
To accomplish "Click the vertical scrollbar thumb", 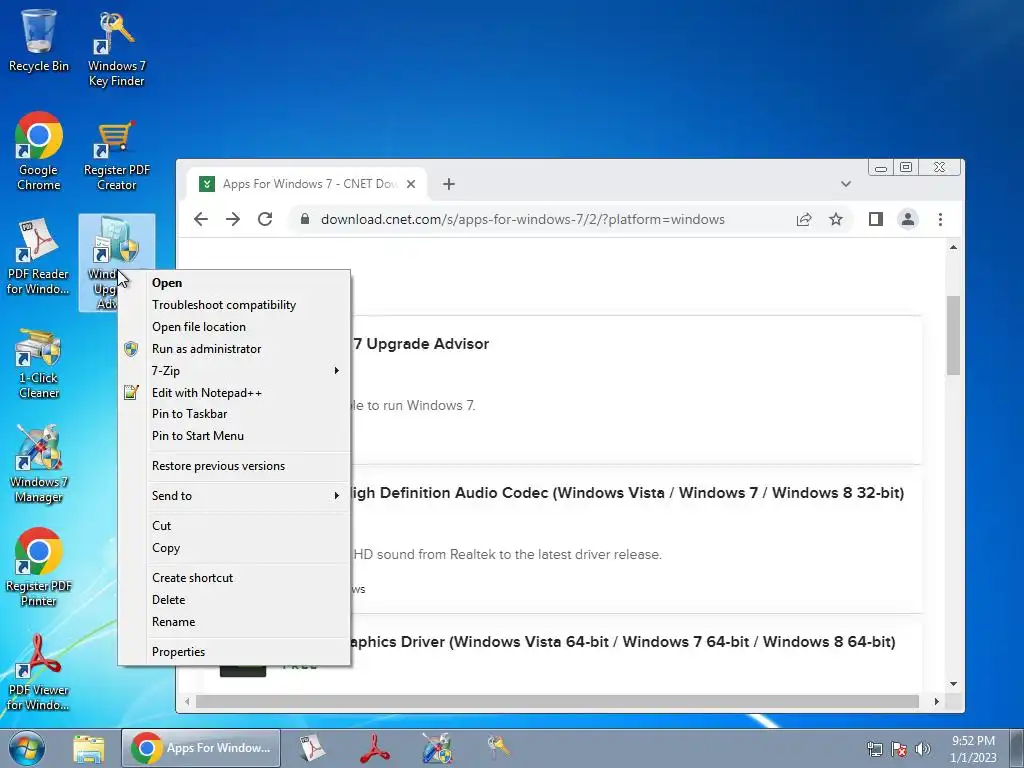I will (953, 336).
